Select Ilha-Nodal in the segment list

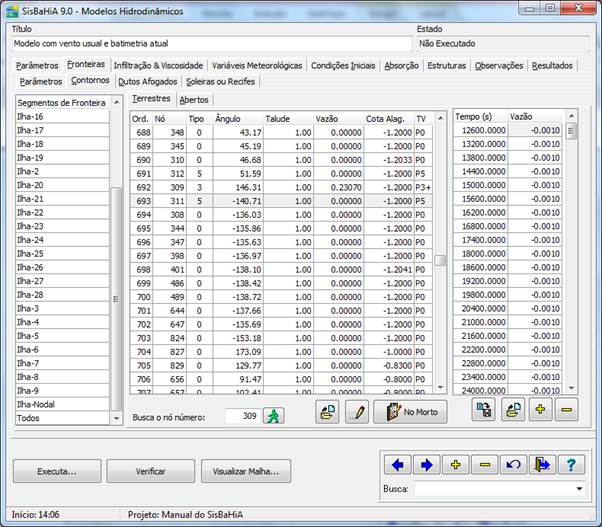[62, 404]
